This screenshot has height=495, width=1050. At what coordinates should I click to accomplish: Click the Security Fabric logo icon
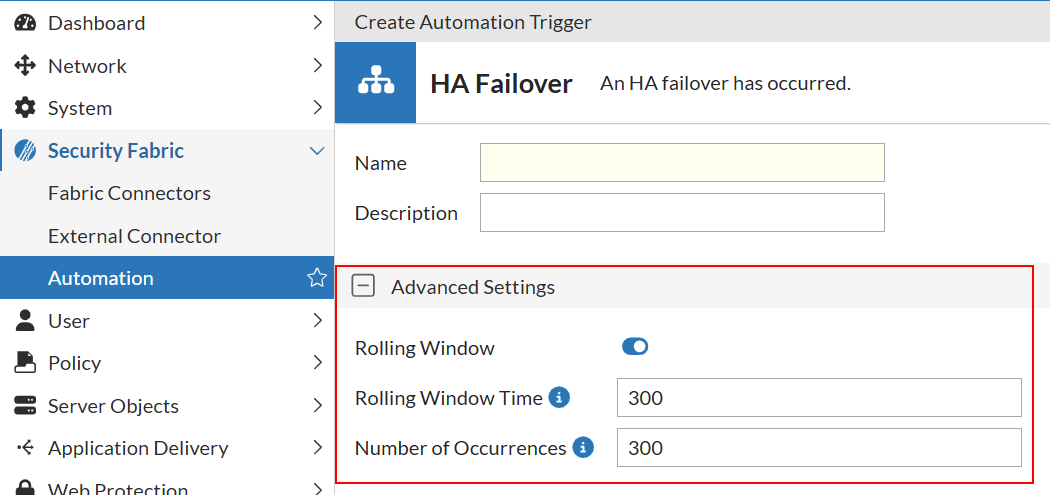tap(25, 151)
